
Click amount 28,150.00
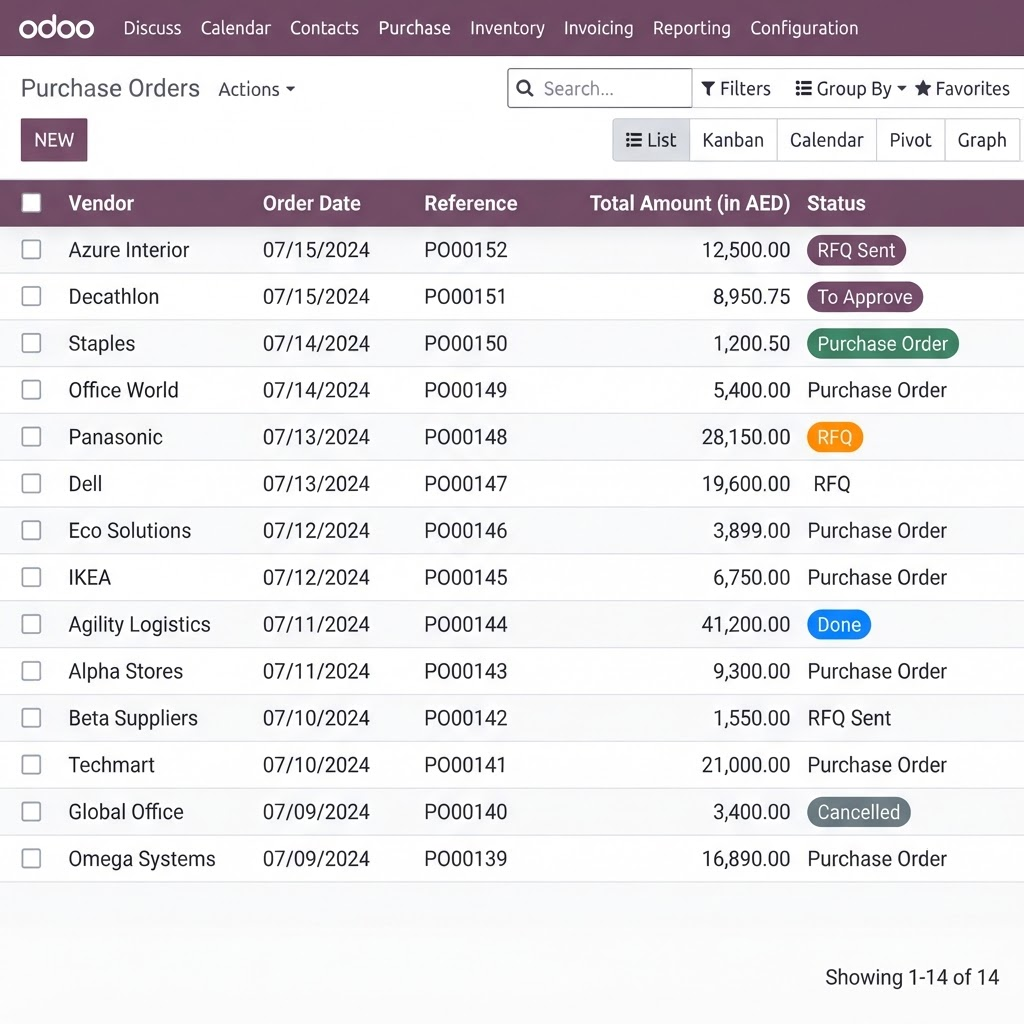(x=746, y=437)
